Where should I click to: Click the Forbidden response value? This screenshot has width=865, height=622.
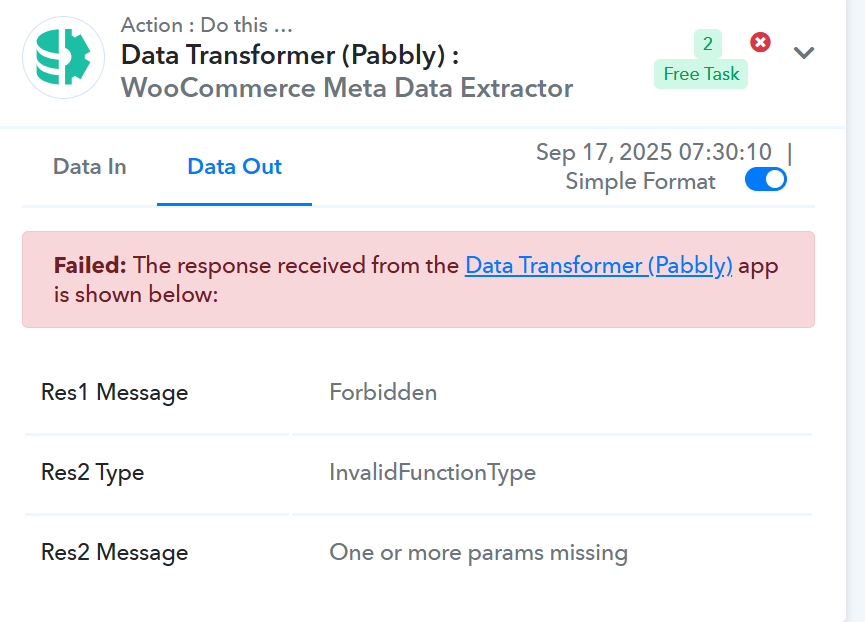click(383, 393)
